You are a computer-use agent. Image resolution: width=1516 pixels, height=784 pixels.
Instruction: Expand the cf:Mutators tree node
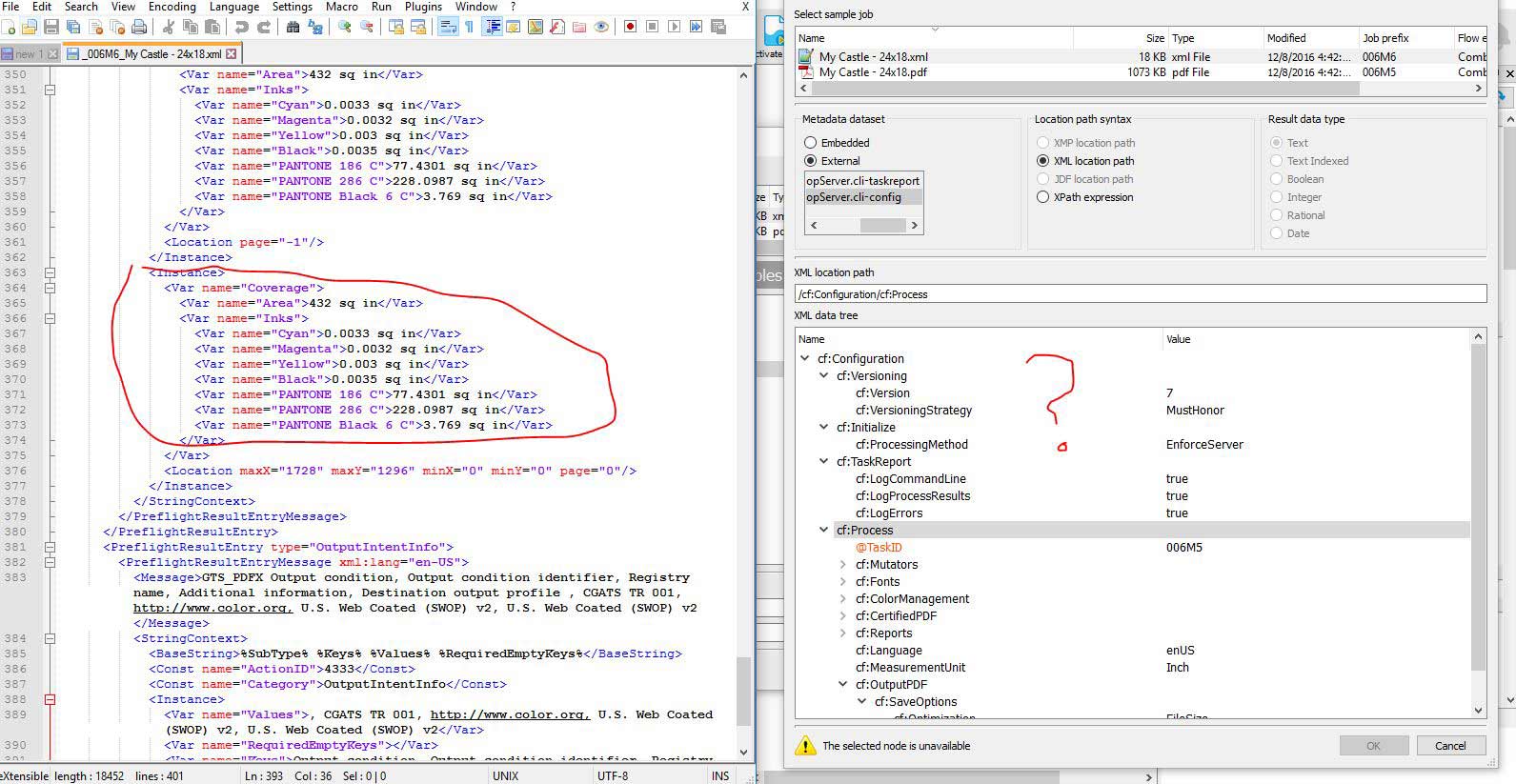point(843,565)
